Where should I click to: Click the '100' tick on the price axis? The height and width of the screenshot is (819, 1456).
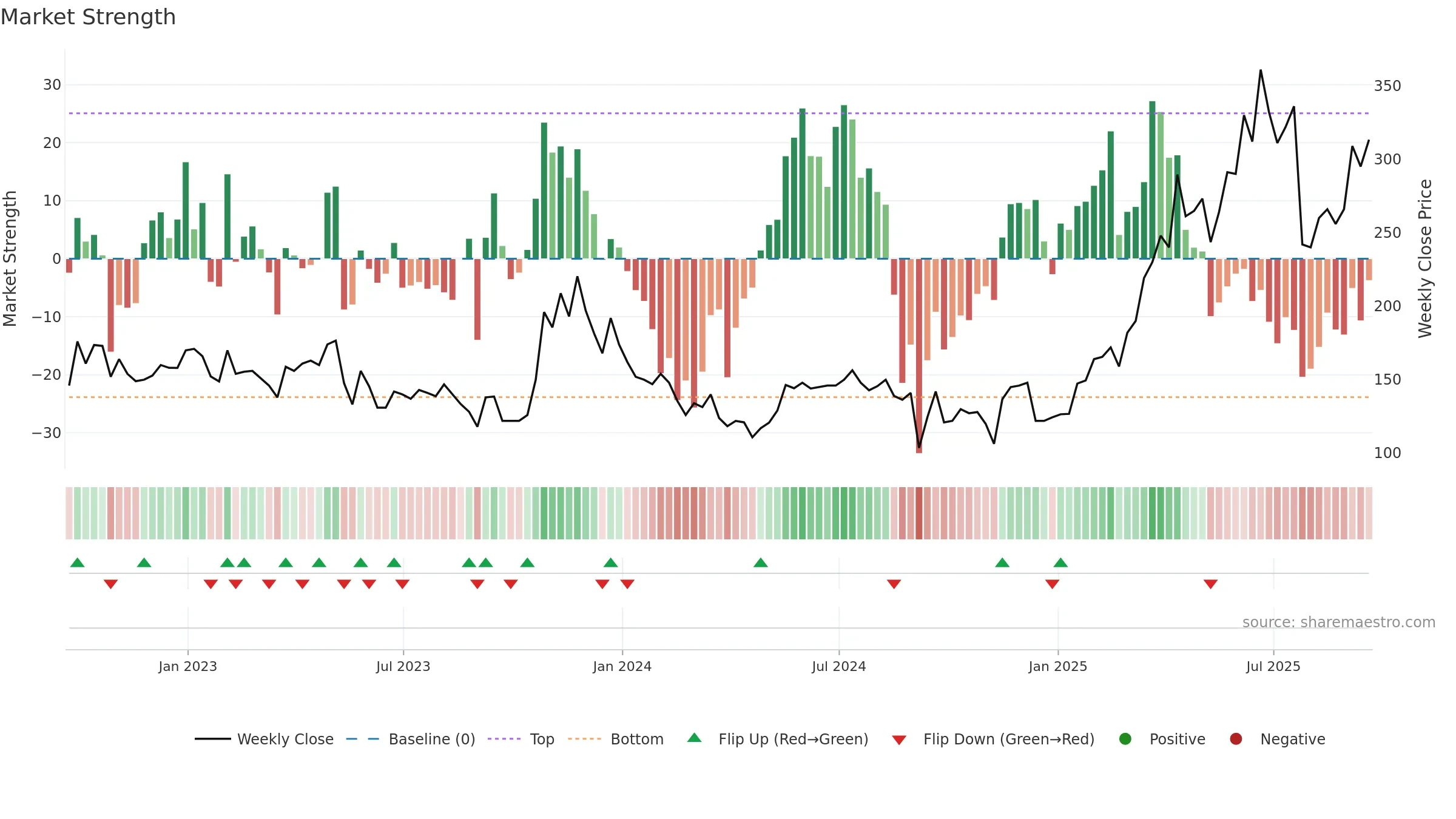click(x=1387, y=453)
